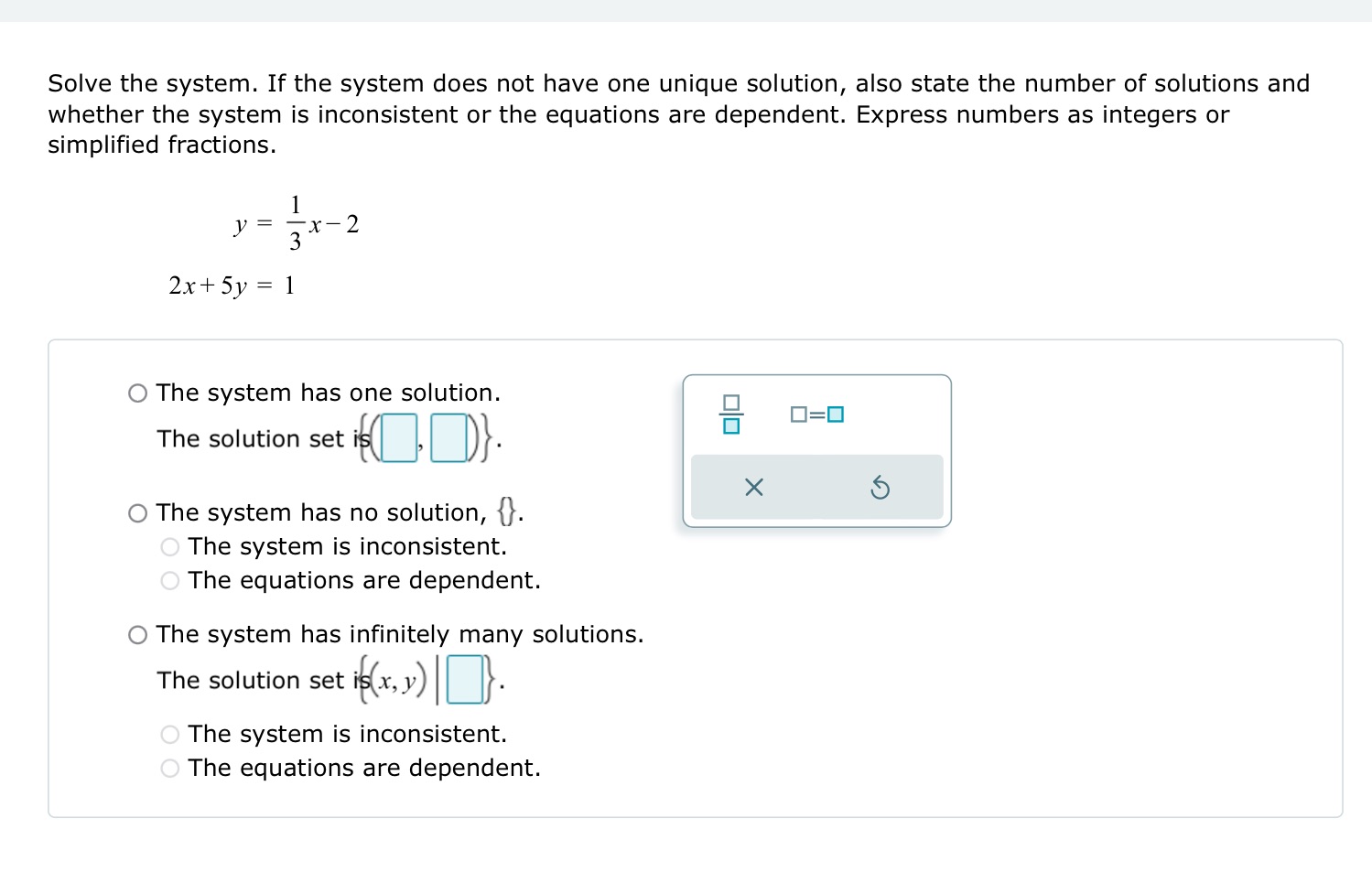Insert a fraction template from the math palette
1372x872 pixels.
[x=729, y=414]
